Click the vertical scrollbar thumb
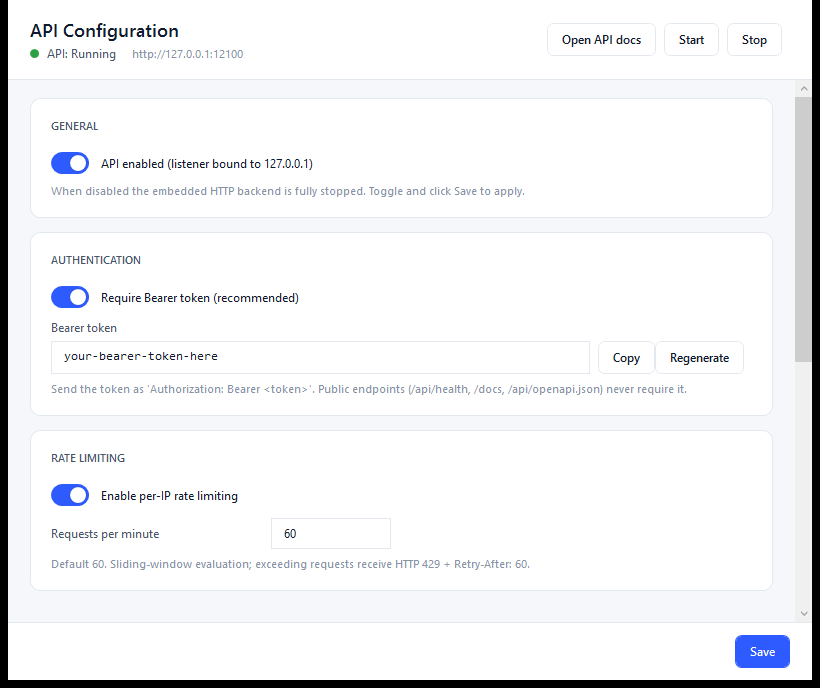The image size is (820, 688). tap(803, 229)
